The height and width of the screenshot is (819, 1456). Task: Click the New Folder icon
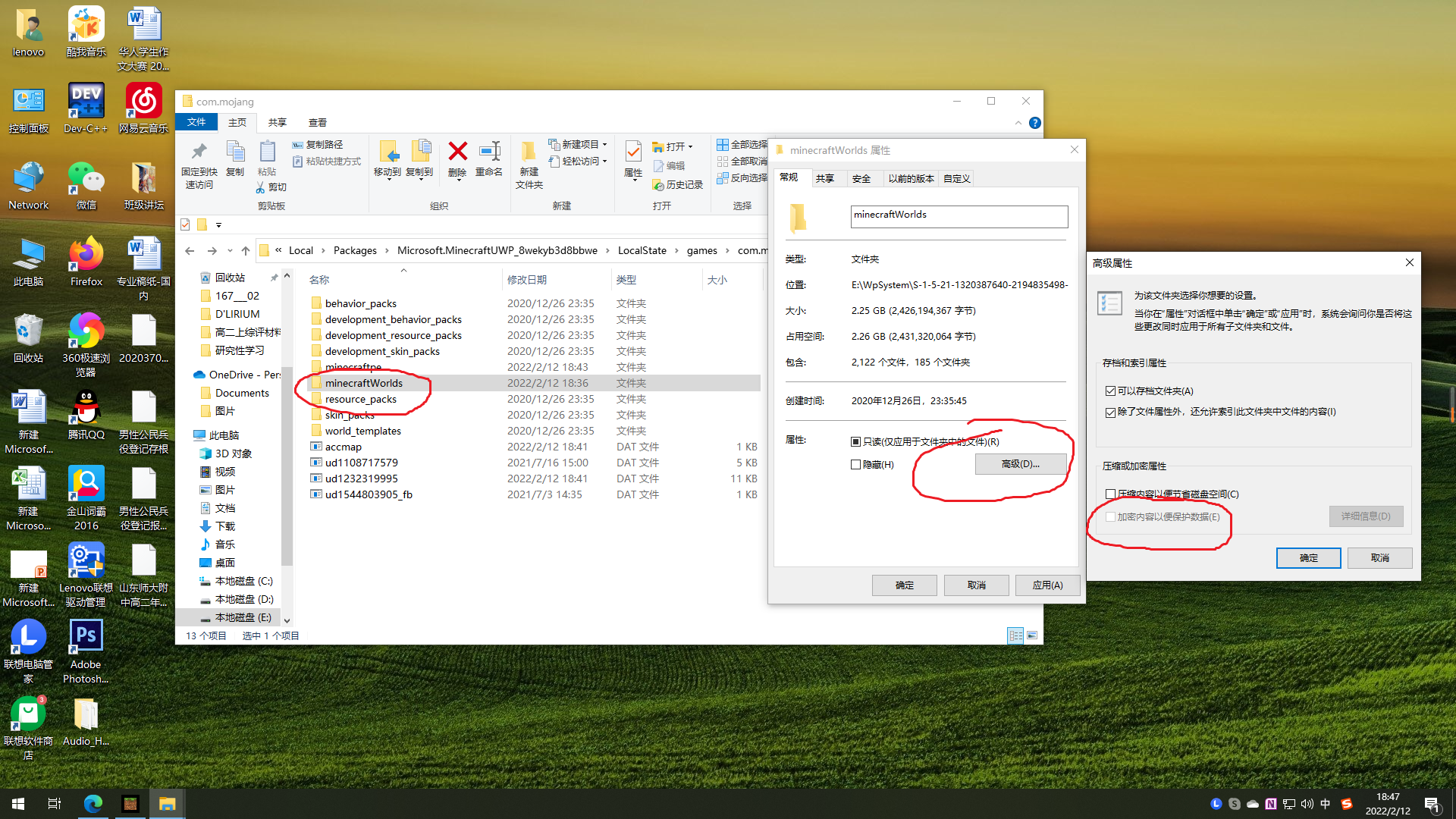tap(529, 152)
